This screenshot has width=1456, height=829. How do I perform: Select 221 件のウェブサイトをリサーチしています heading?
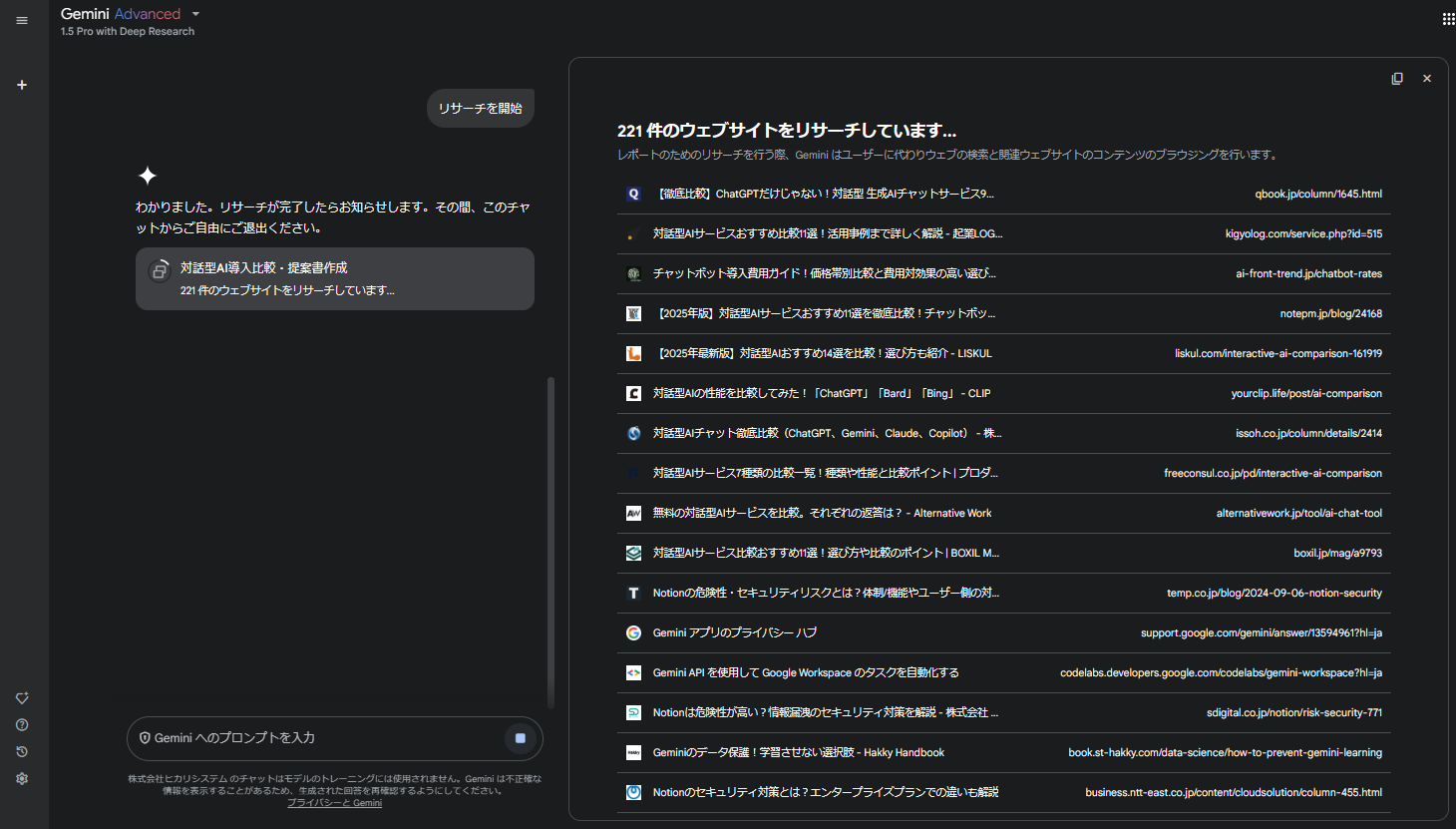(787, 131)
